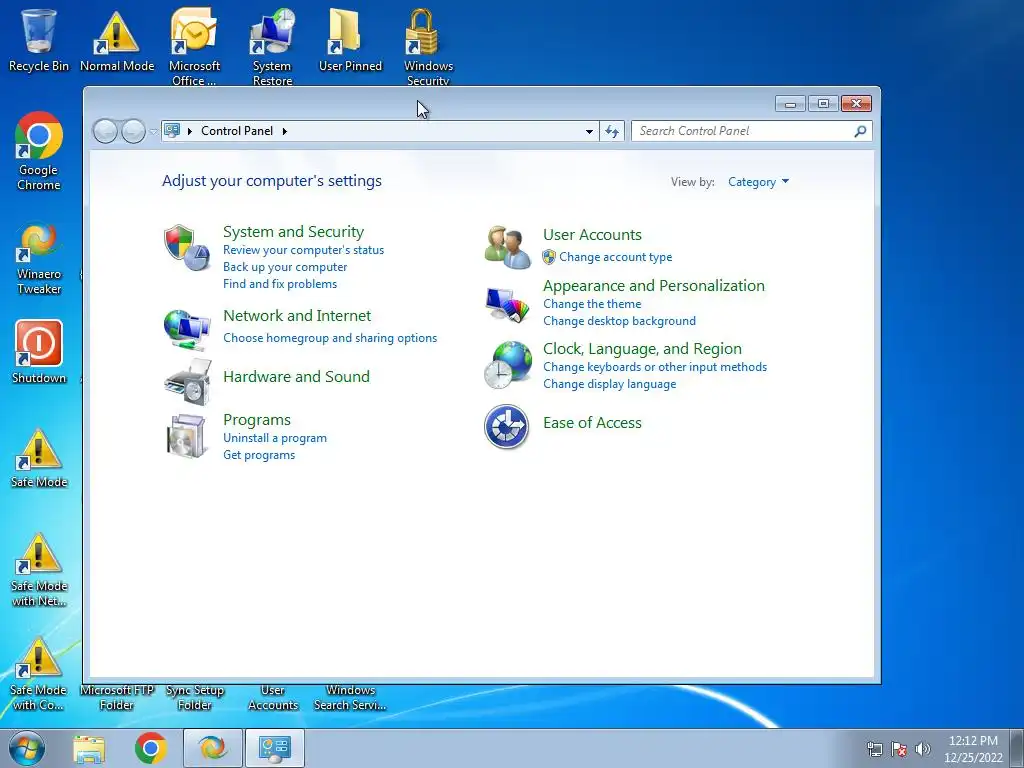This screenshot has height=768, width=1024.
Task: Open Recycle Bin on the desktop
Action: [39, 40]
